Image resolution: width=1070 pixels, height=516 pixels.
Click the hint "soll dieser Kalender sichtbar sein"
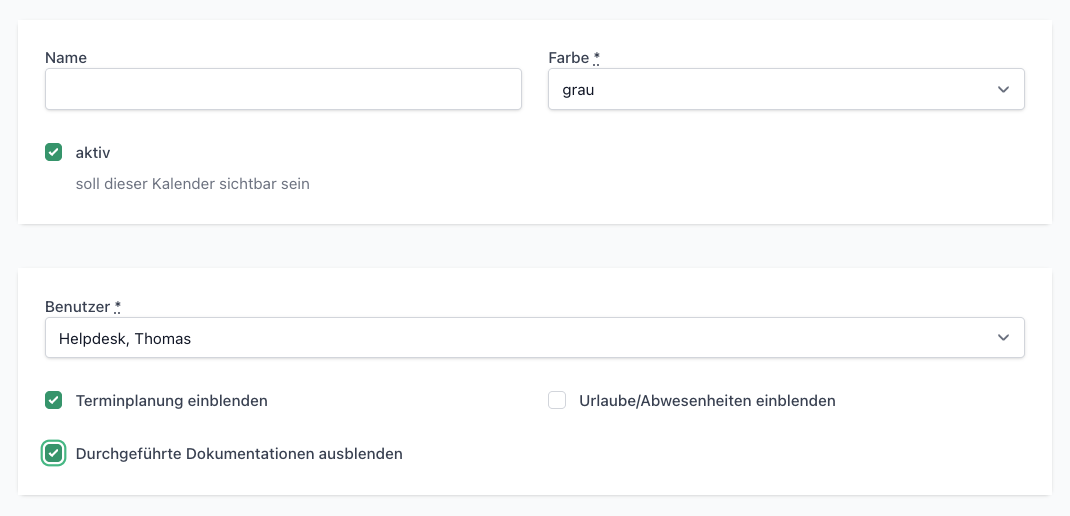pyautogui.click(x=193, y=184)
